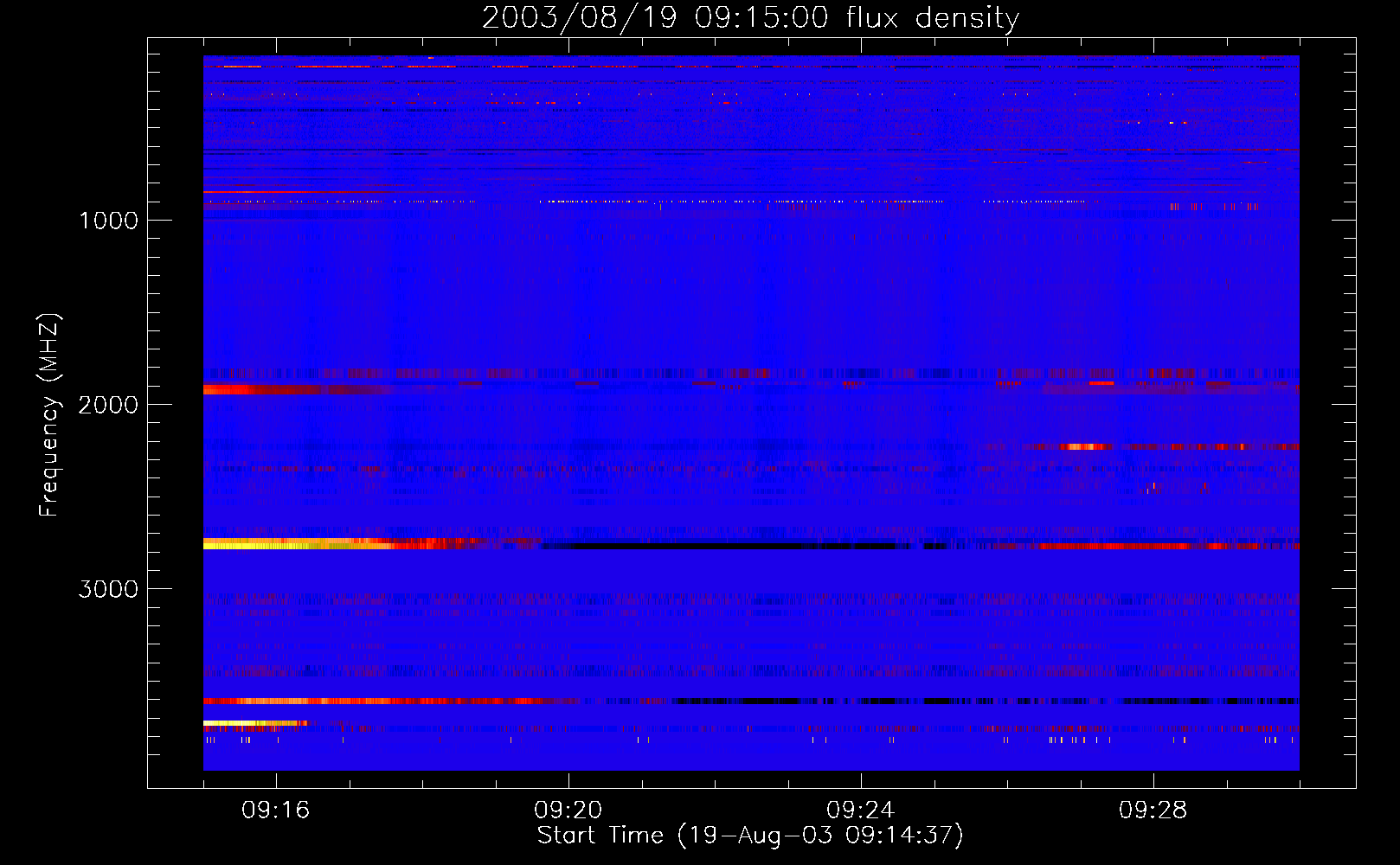This screenshot has width=1400, height=865.
Task: Select the 'Frequency (MHZ)' y-axis label
Action: pos(49,415)
